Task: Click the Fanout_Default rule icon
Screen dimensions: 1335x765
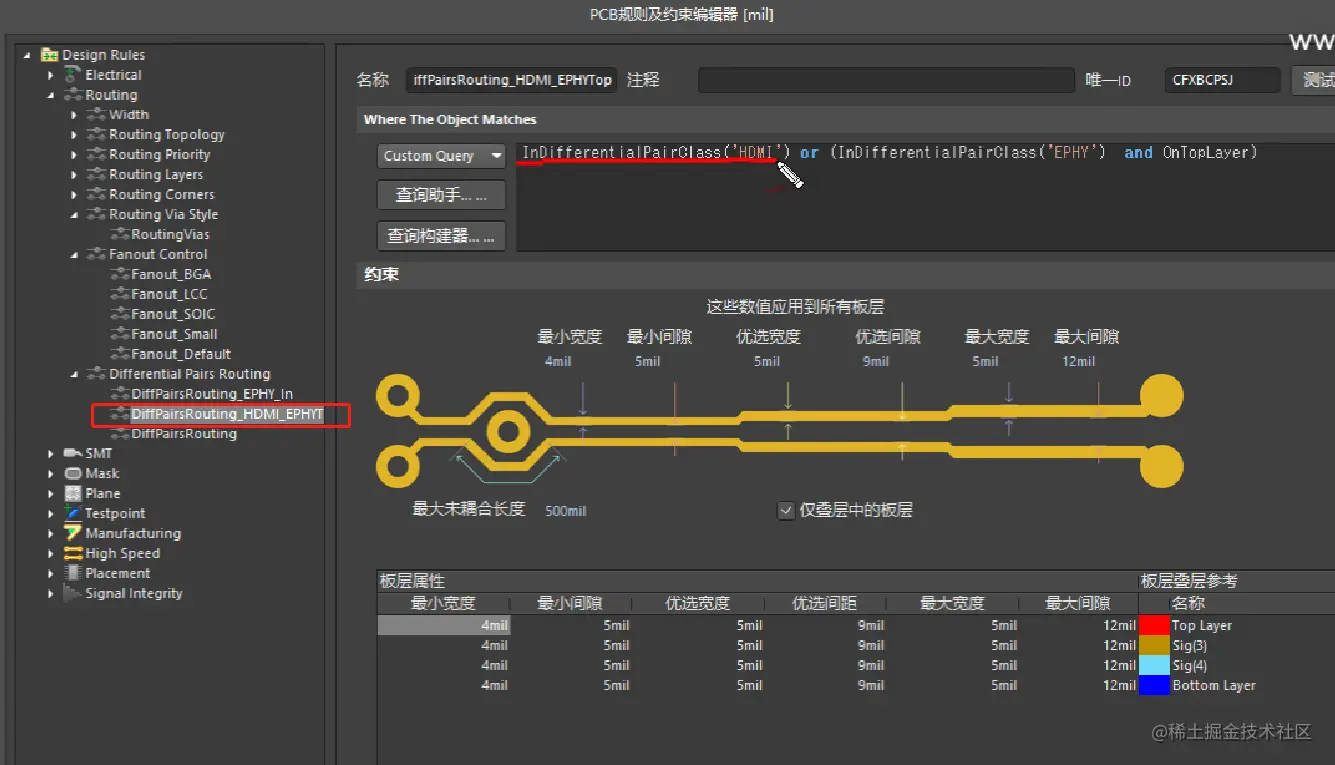Action: 120,355
